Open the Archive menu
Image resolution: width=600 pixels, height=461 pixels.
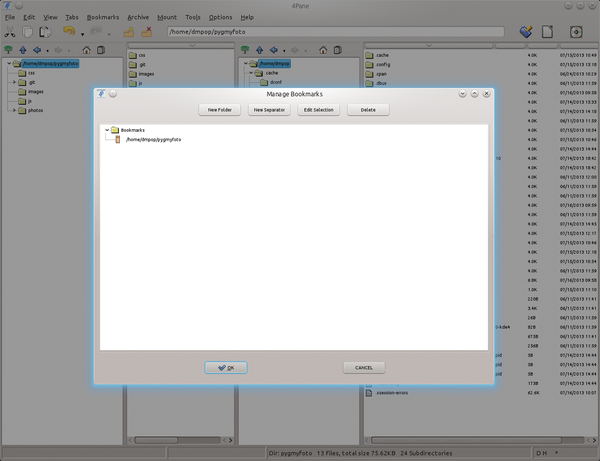click(x=138, y=17)
